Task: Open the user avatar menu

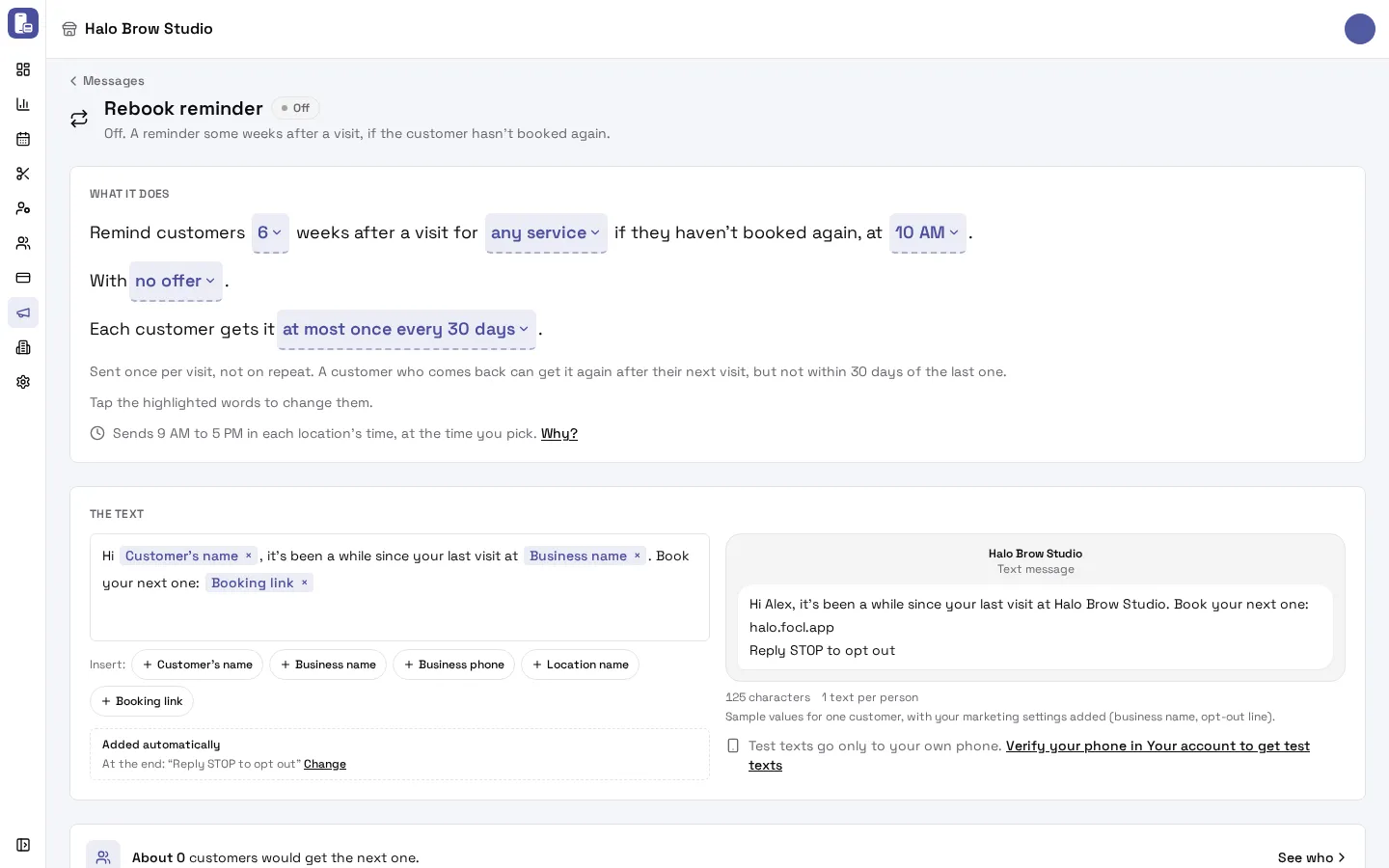Action: pyautogui.click(x=1360, y=29)
